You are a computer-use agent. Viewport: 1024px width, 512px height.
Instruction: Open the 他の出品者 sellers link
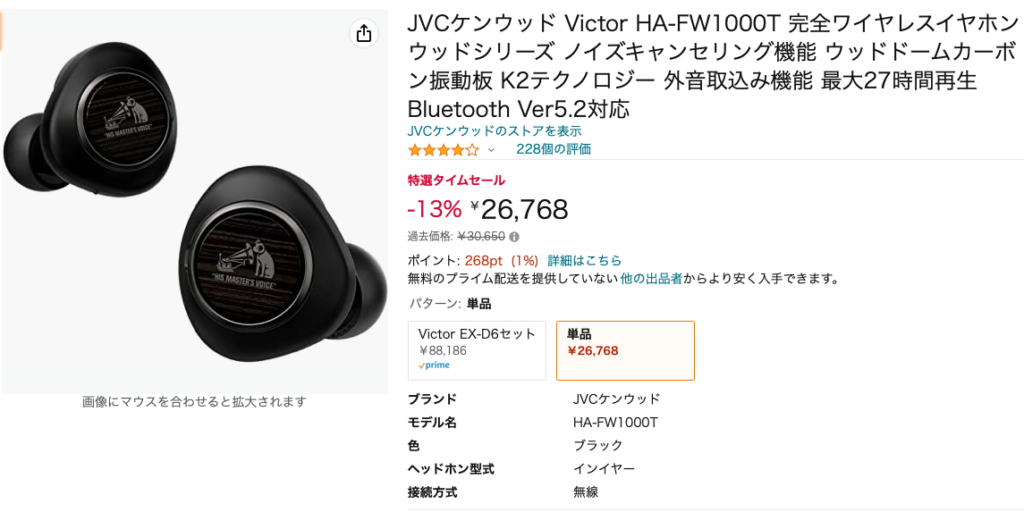(651, 278)
